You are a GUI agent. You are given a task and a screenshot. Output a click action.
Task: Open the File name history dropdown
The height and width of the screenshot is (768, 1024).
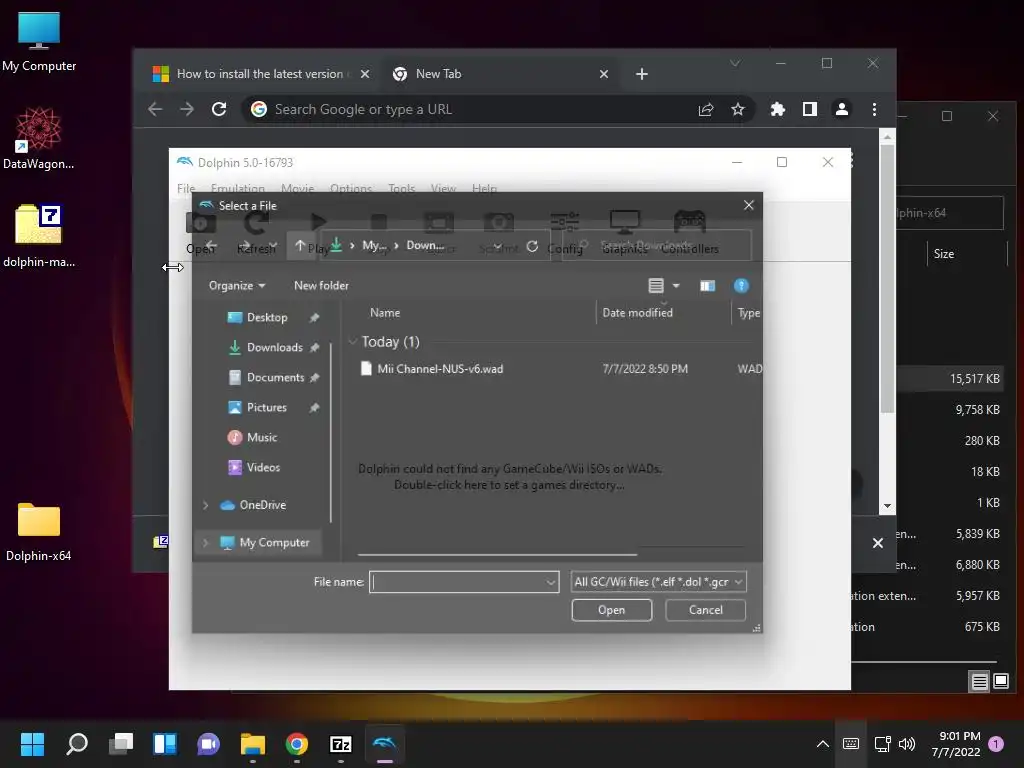(551, 582)
